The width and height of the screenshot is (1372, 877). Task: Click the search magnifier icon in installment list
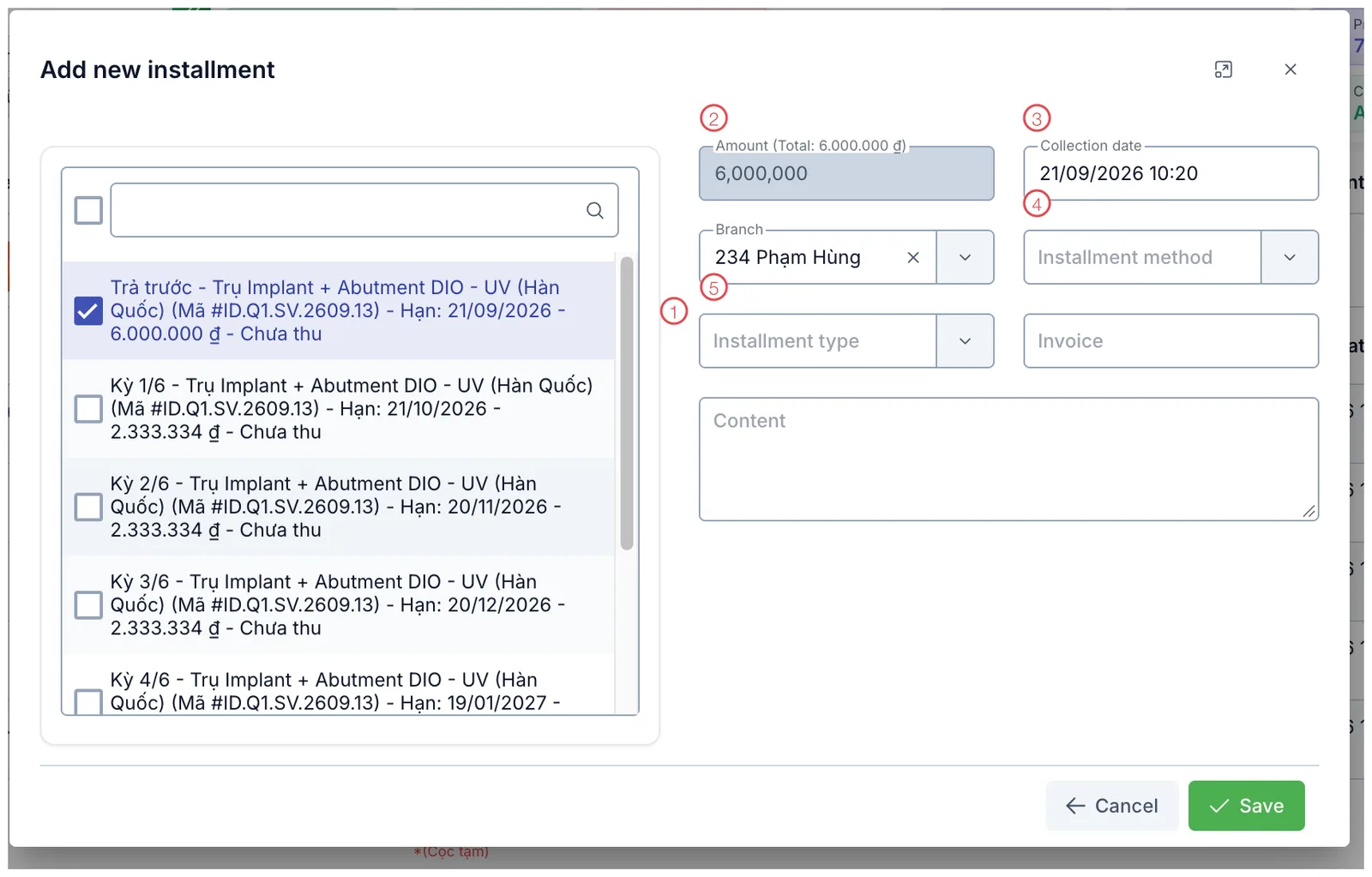tap(594, 210)
